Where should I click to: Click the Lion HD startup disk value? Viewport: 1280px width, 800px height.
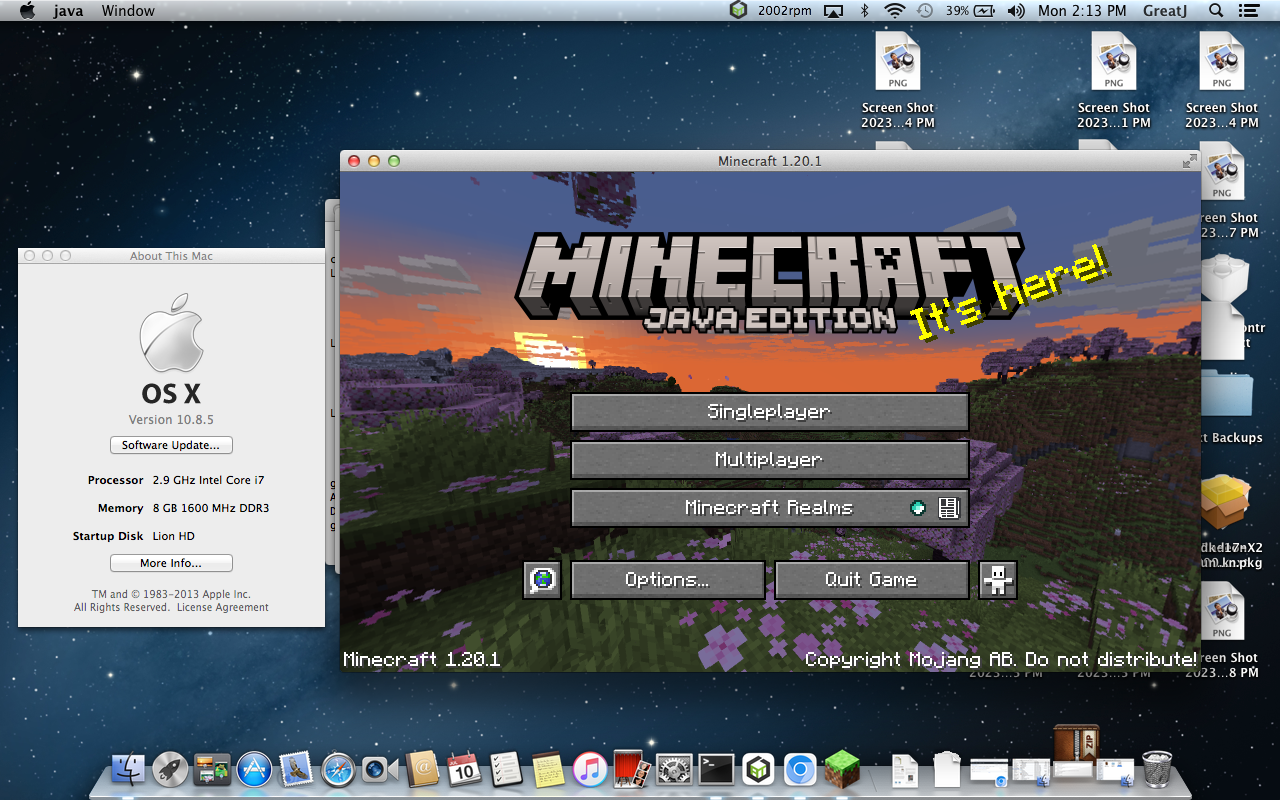(174, 537)
